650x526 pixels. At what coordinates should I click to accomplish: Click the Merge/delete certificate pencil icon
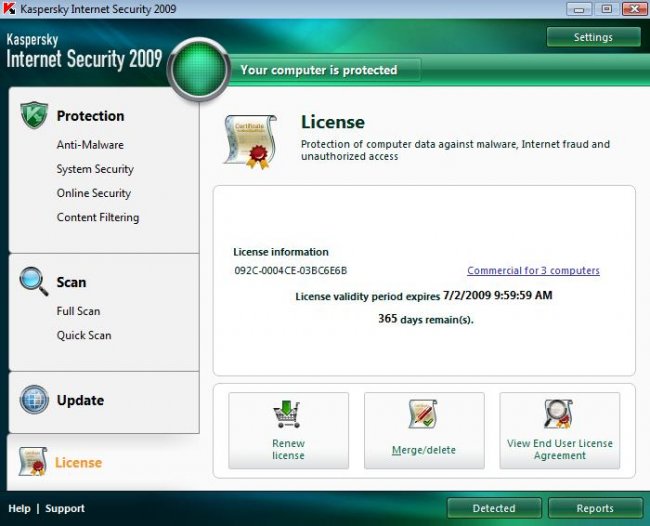click(423, 414)
